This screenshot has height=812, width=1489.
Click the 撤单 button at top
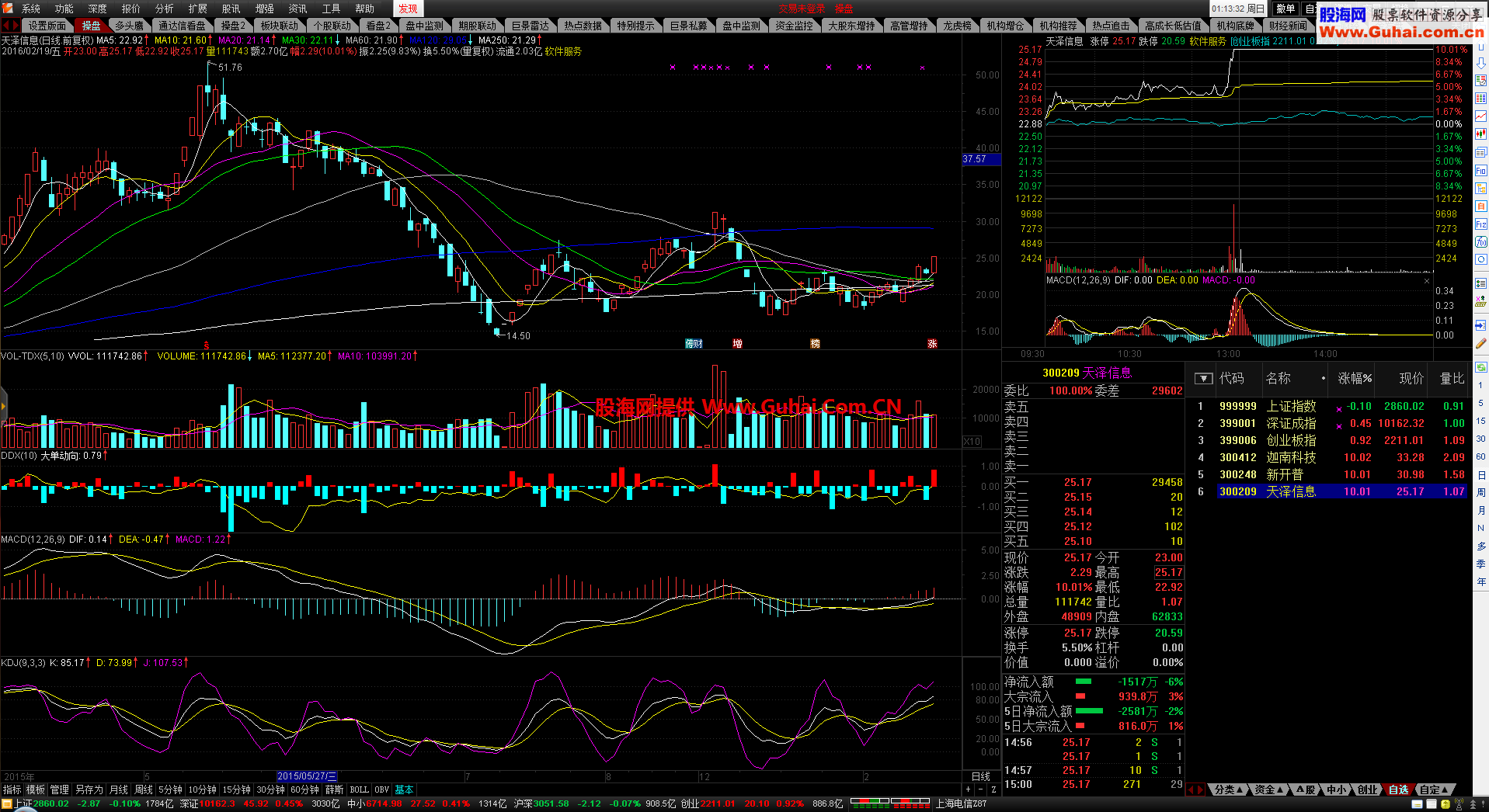pyautogui.click(x=1285, y=9)
